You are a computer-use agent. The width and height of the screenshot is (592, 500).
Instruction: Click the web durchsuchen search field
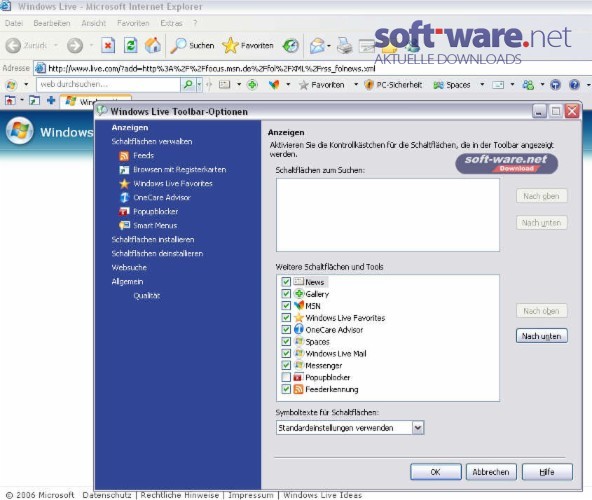coord(108,85)
